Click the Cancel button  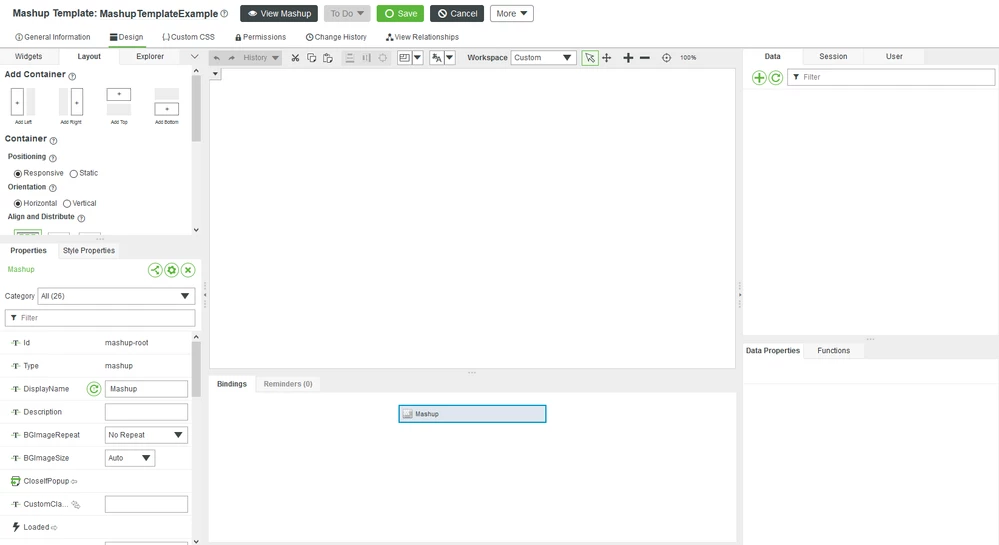[x=457, y=13]
